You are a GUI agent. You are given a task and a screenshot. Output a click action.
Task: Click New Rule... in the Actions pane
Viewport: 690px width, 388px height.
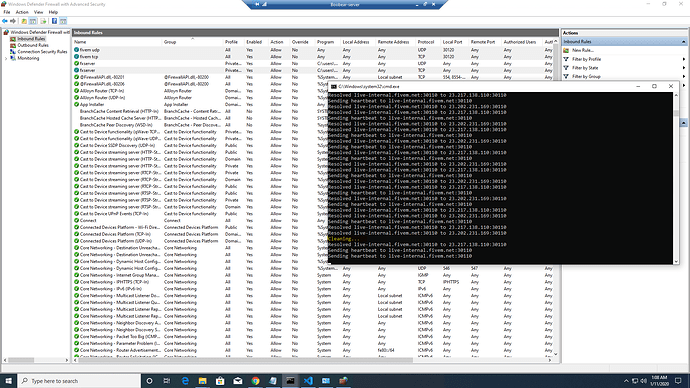tap(583, 50)
